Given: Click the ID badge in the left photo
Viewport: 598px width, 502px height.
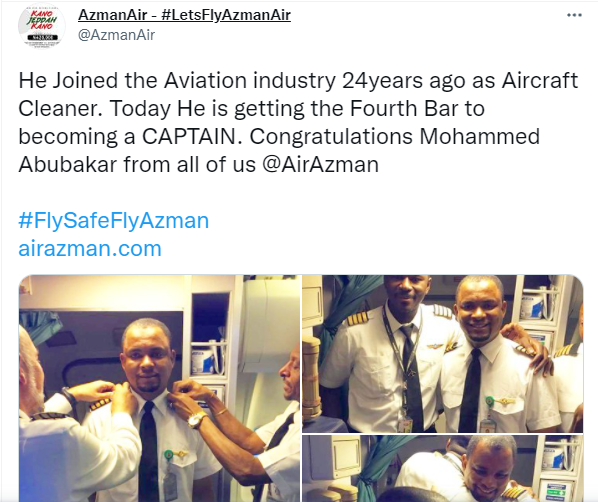Looking at the screenshot, I should coord(170,484).
